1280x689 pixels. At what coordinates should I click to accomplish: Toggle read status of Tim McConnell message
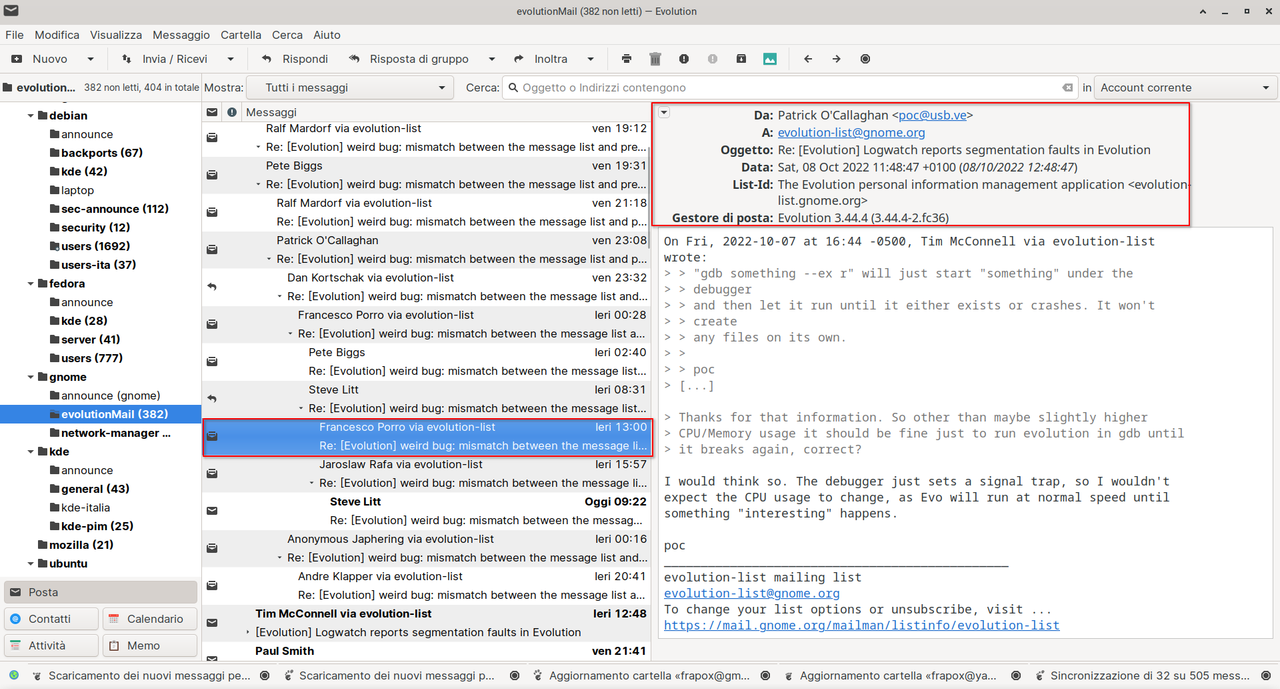[212, 622]
